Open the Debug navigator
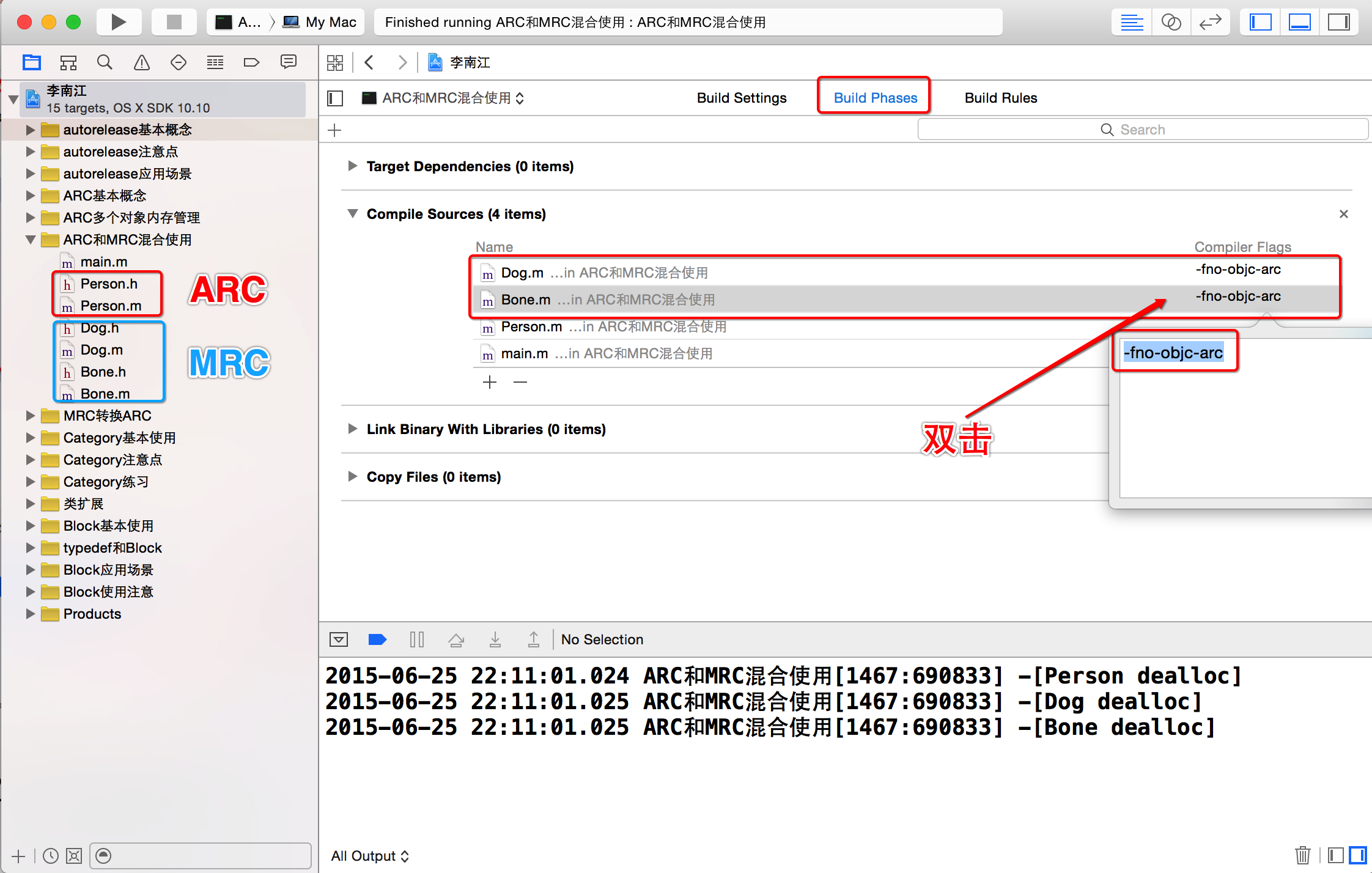1372x873 pixels. click(215, 62)
